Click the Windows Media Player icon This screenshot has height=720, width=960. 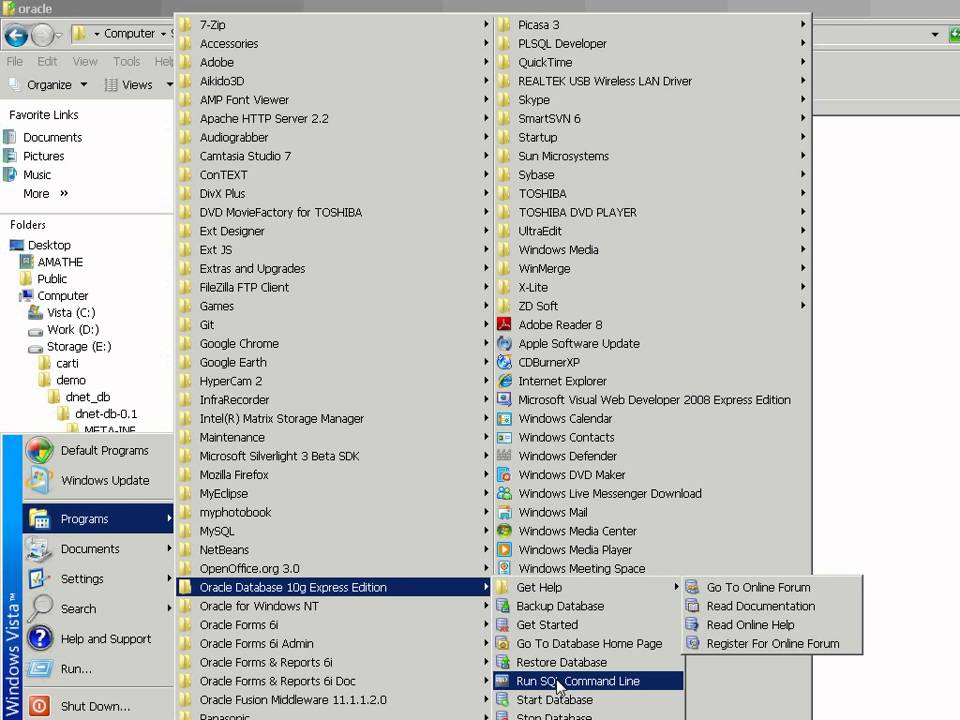pos(504,550)
